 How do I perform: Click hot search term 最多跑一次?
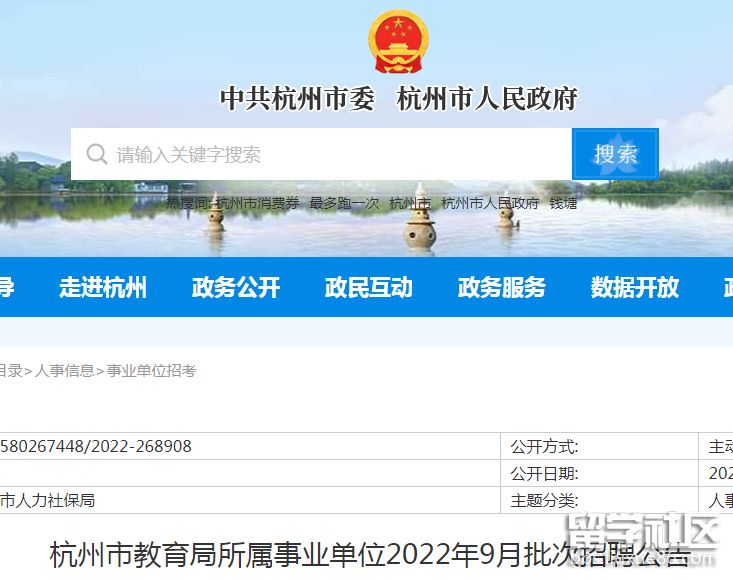coord(344,203)
